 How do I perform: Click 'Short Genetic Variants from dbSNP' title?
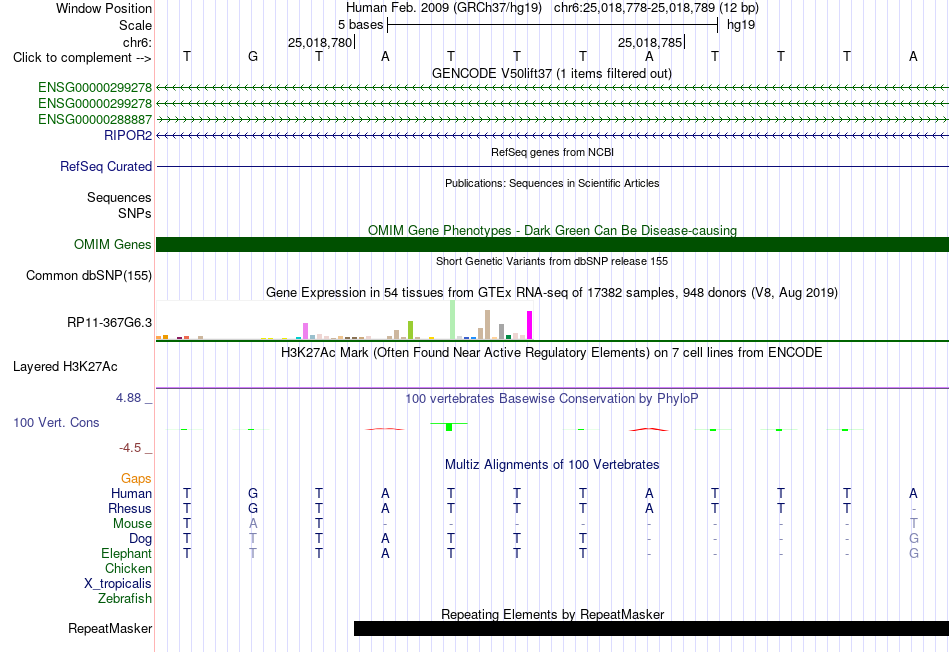pos(552,261)
